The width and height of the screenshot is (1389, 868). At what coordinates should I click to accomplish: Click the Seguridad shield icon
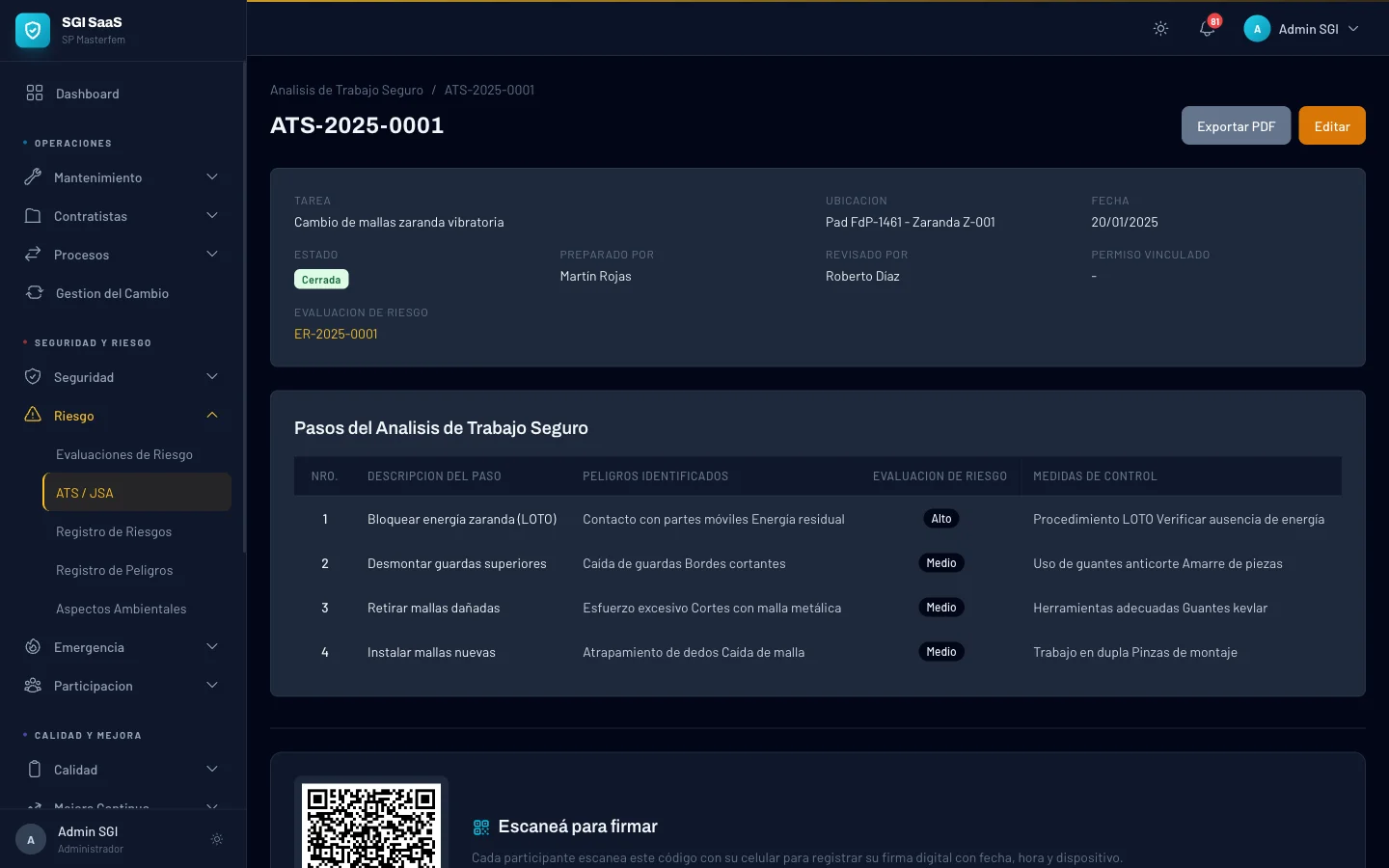[x=33, y=376]
